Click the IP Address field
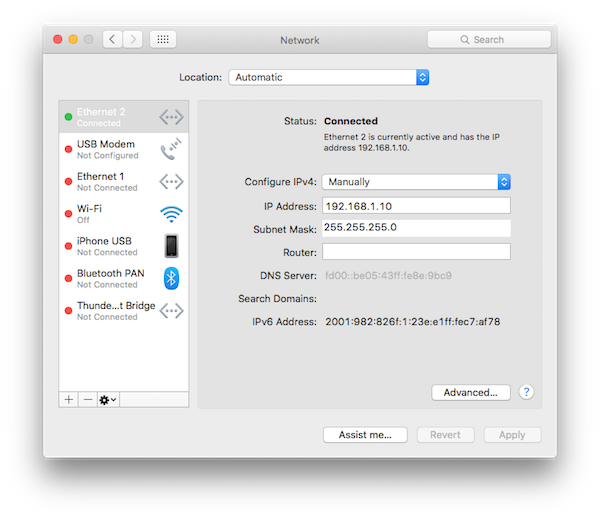600x519 pixels. coord(416,205)
